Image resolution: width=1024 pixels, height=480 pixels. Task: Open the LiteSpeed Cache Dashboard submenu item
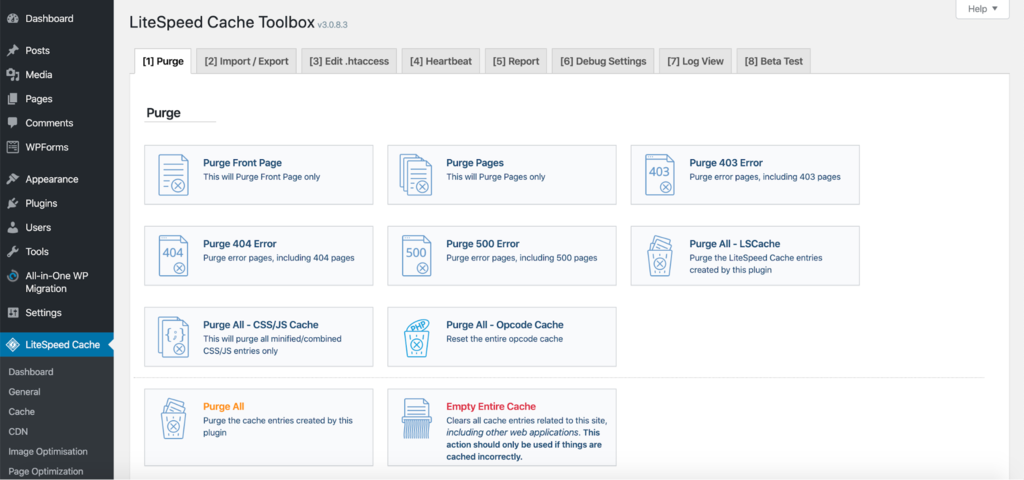pos(31,372)
